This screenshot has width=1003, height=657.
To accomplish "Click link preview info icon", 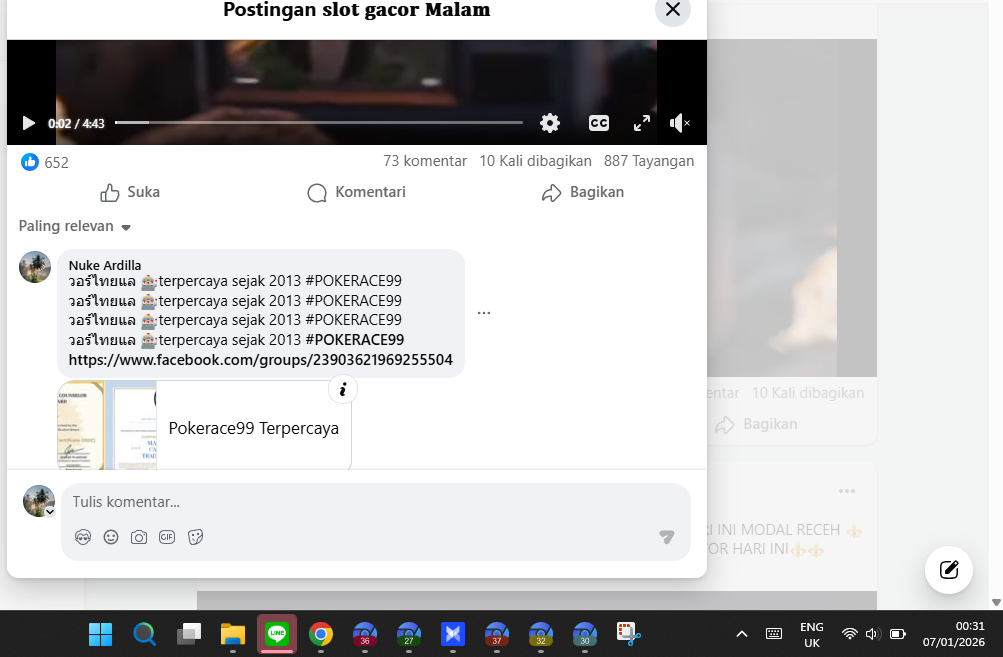I will tap(343, 389).
